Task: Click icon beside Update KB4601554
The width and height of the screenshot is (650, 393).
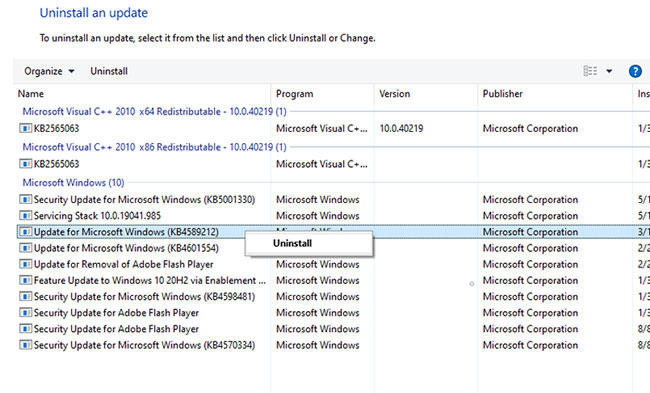Action: pos(25,248)
